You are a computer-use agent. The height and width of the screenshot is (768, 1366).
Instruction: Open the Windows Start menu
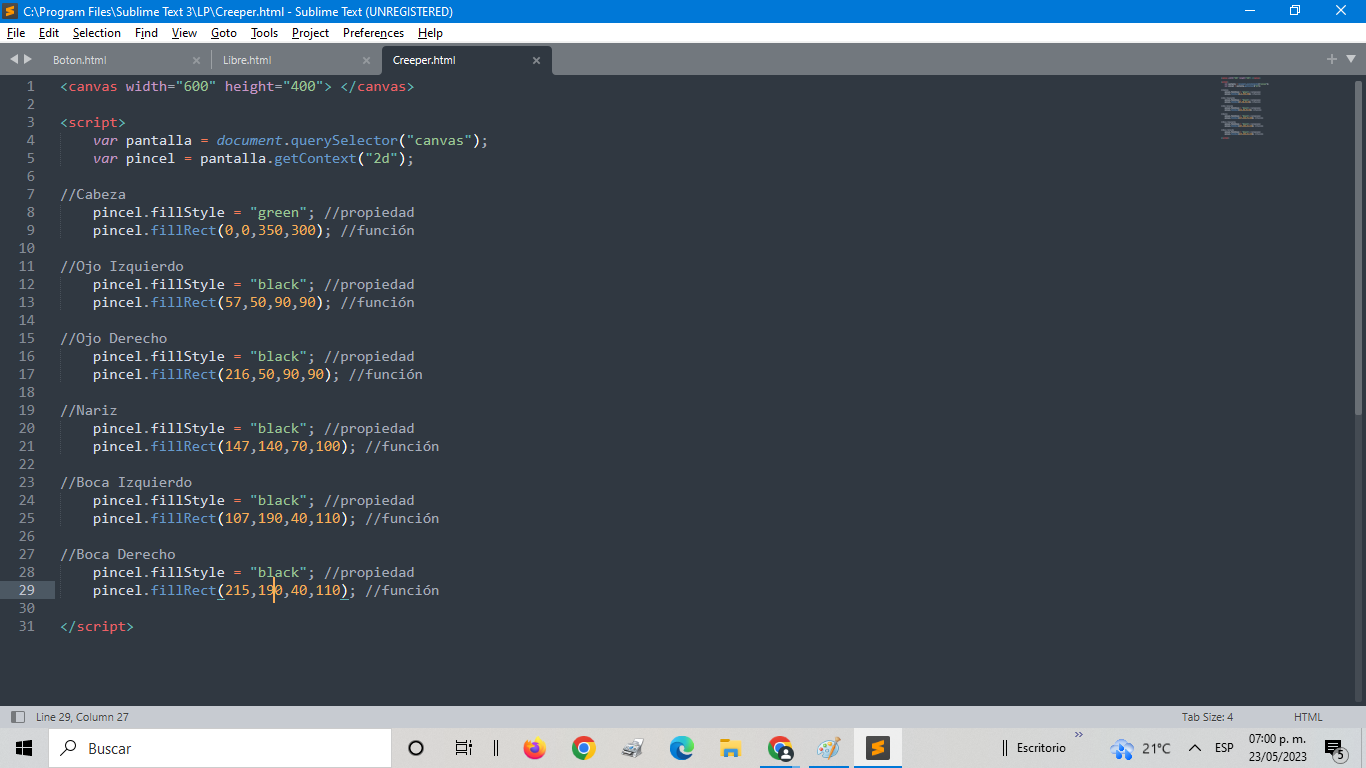pyautogui.click(x=24, y=748)
